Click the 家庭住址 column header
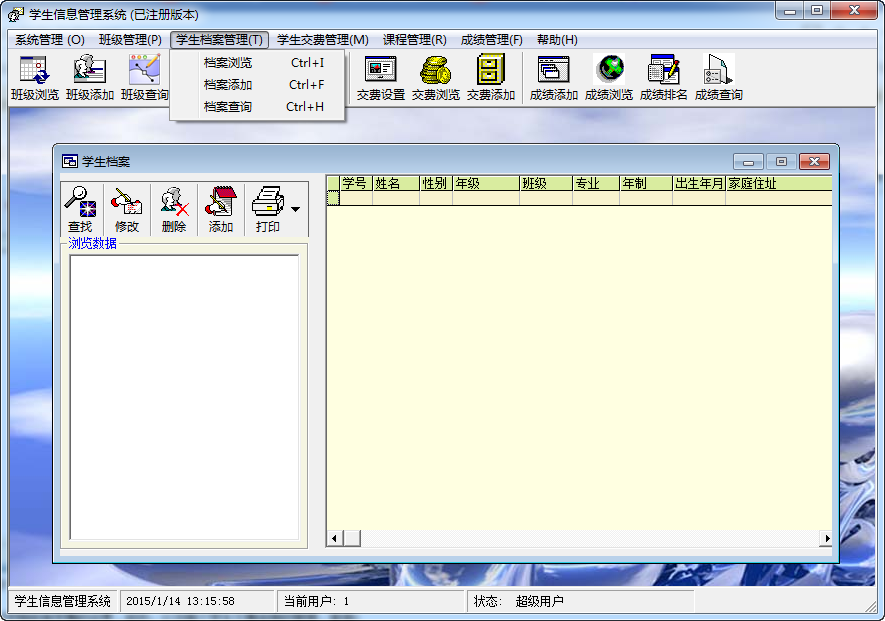This screenshot has width=885, height=621. tap(779, 183)
